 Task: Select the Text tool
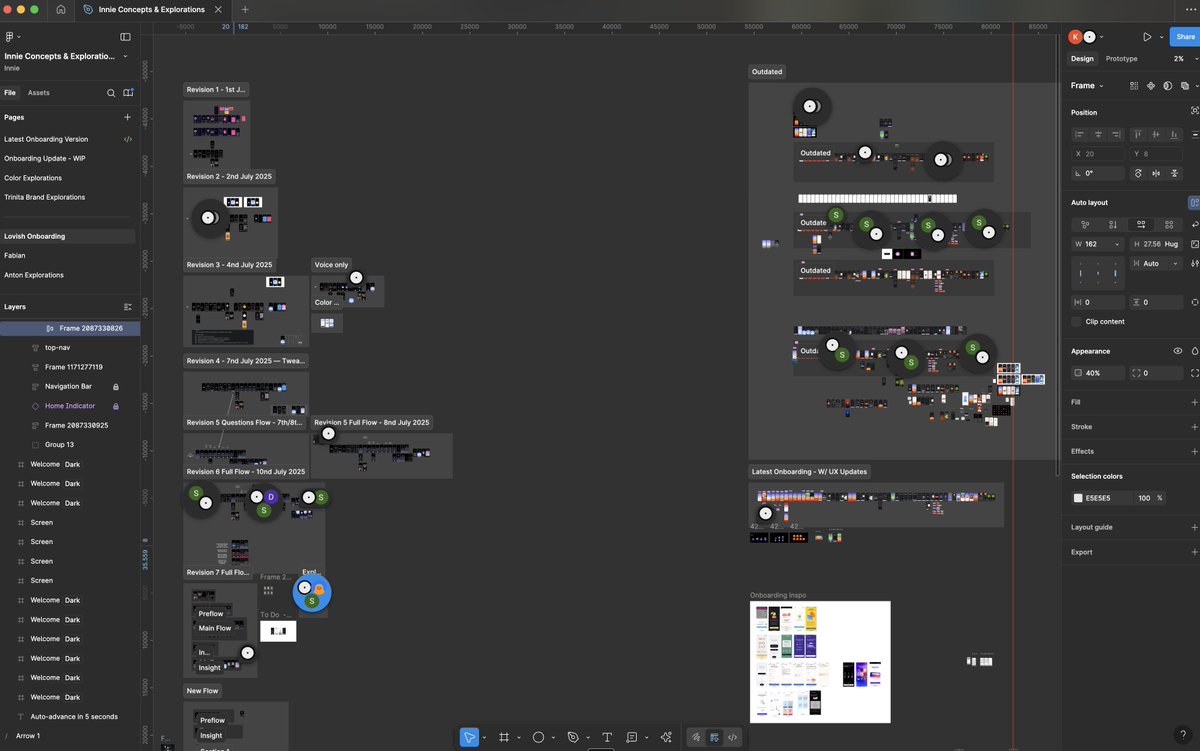[x=606, y=737]
